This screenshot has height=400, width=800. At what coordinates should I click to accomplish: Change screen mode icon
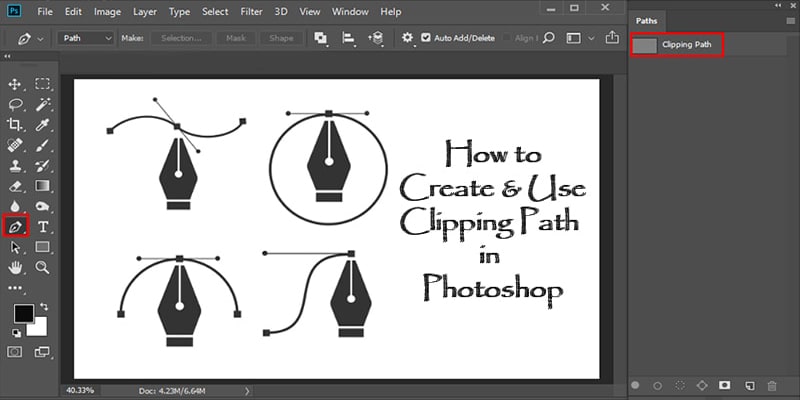(x=42, y=352)
